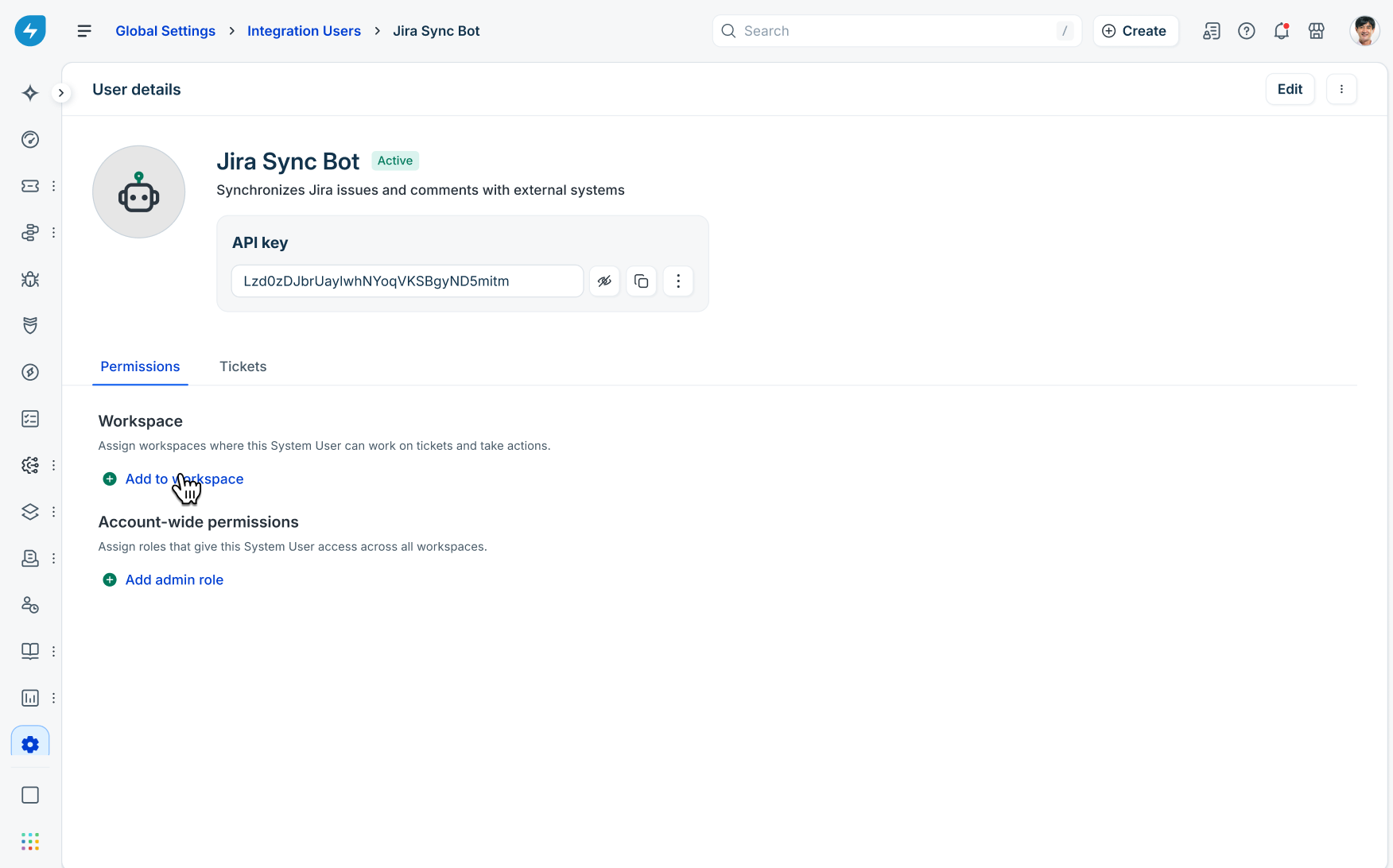Viewport: 1393px width, 868px height.
Task: Open the person-list icon in top bar
Action: pyautogui.click(x=1212, y=31)
